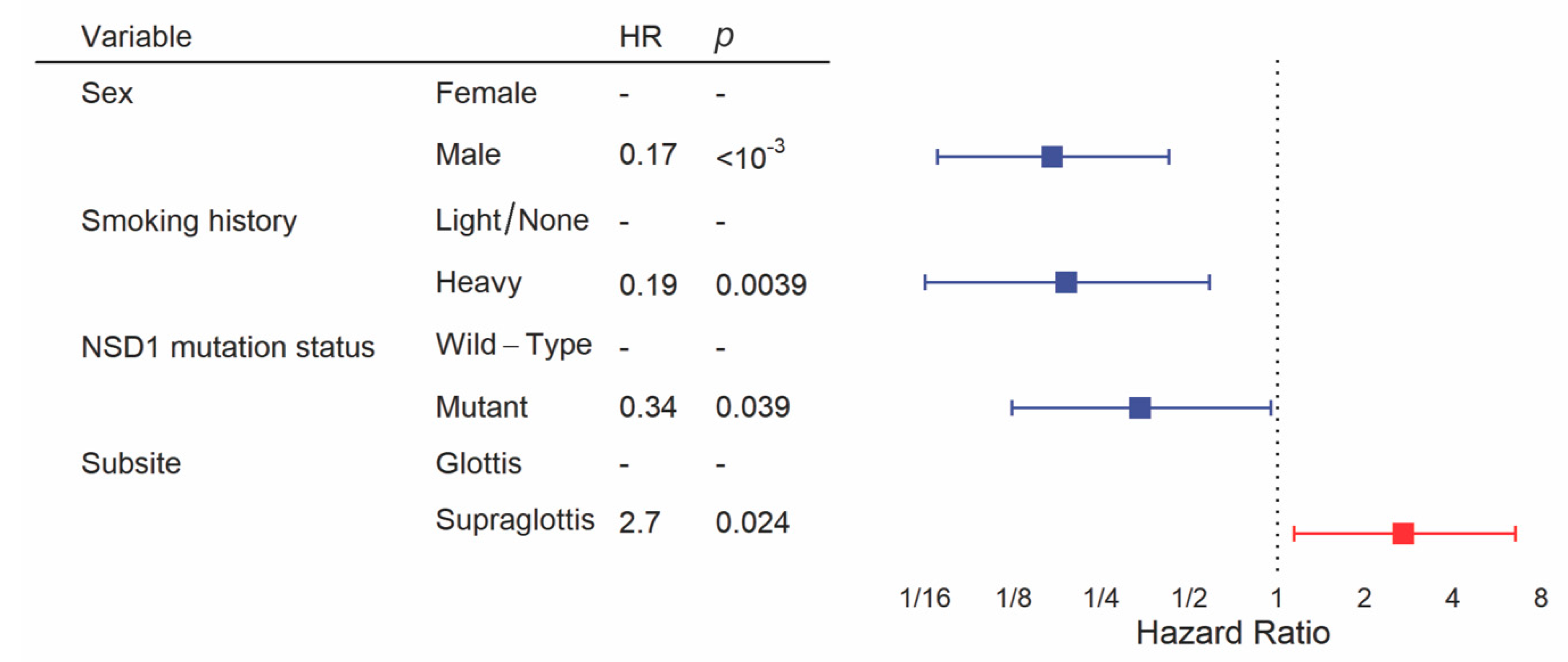Click the "Supraglottis" row label
The height and width of the screenshot is (662, 1568).
tap(514, 520)
